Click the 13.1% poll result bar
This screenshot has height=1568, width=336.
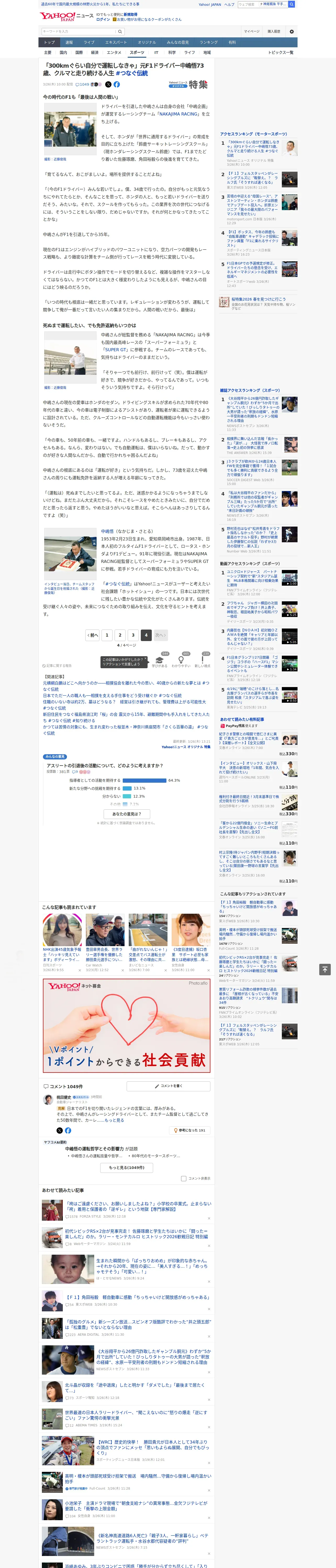coord(127,788)
